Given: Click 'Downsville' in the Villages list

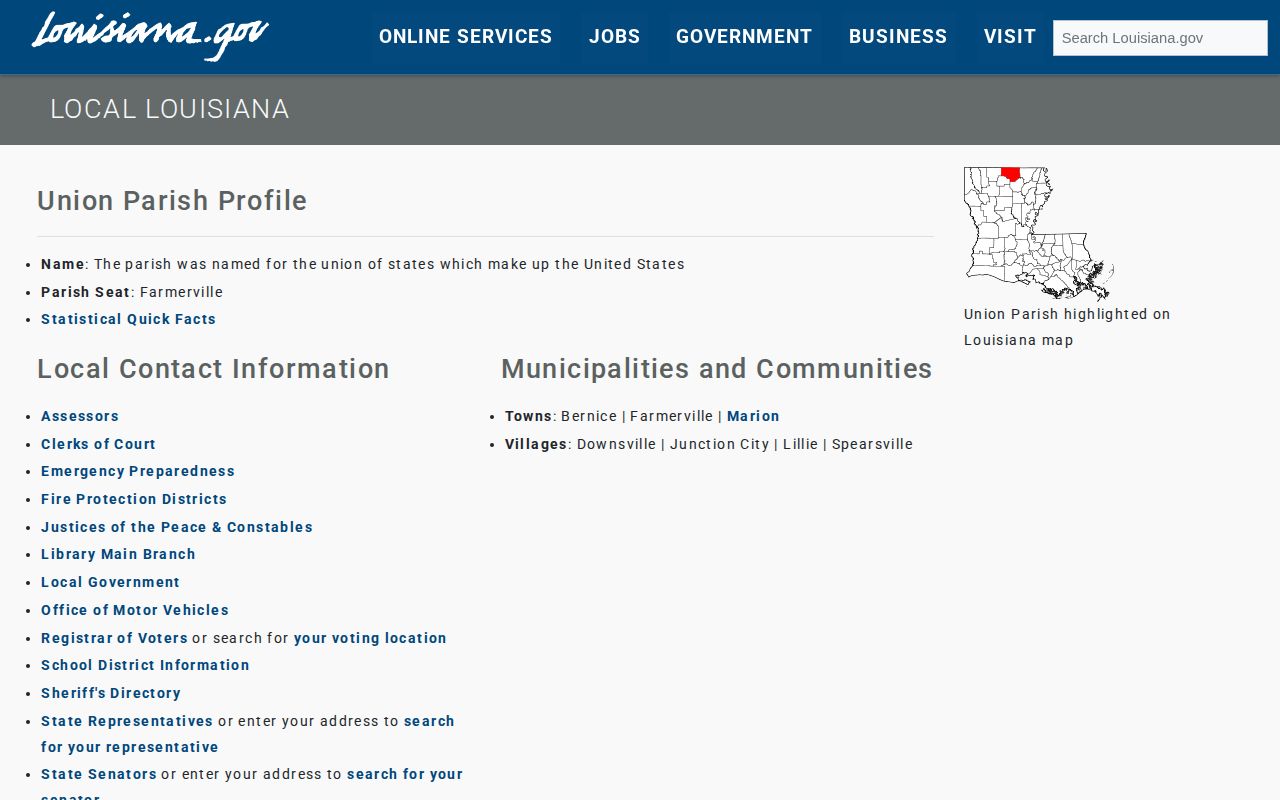Looking at the screenshot, I should pos(616,444).
